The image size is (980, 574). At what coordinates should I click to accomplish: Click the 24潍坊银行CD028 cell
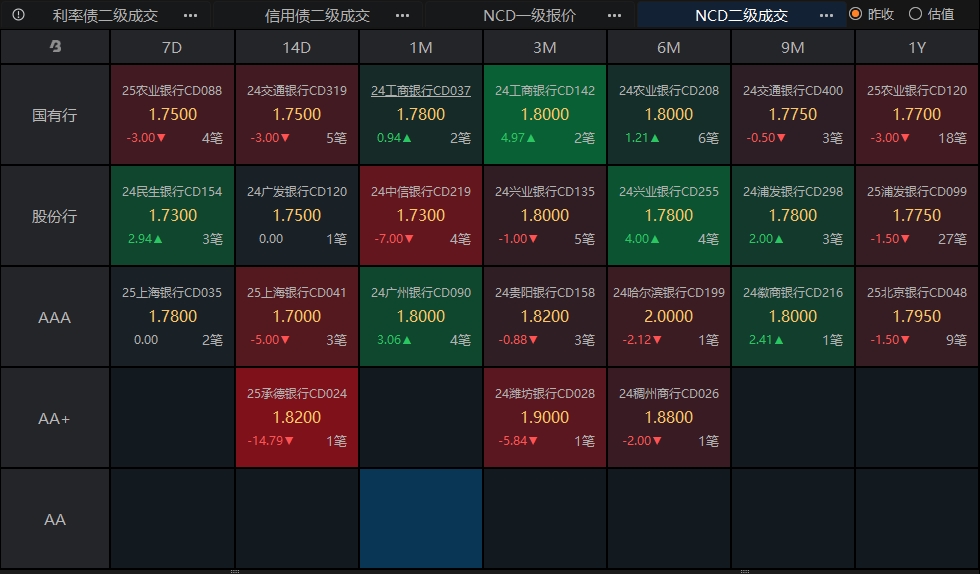(544, 418)
